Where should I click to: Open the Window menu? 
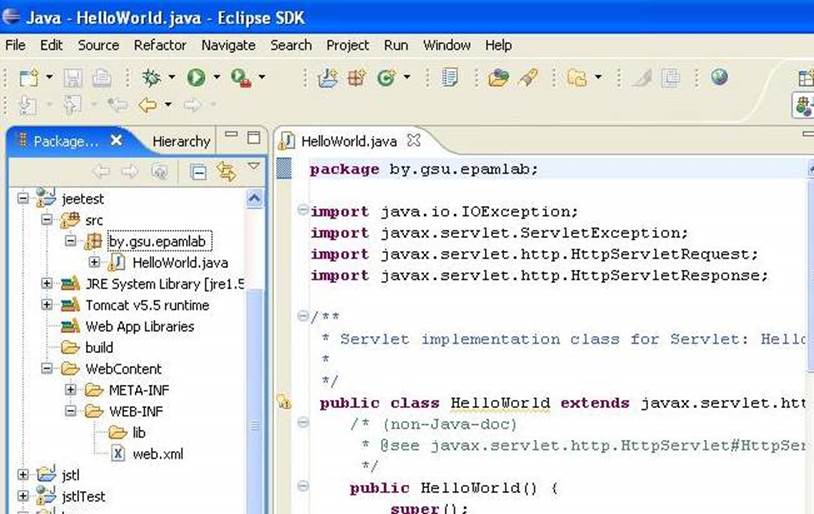pyautogui.click(x=446, y=46)
